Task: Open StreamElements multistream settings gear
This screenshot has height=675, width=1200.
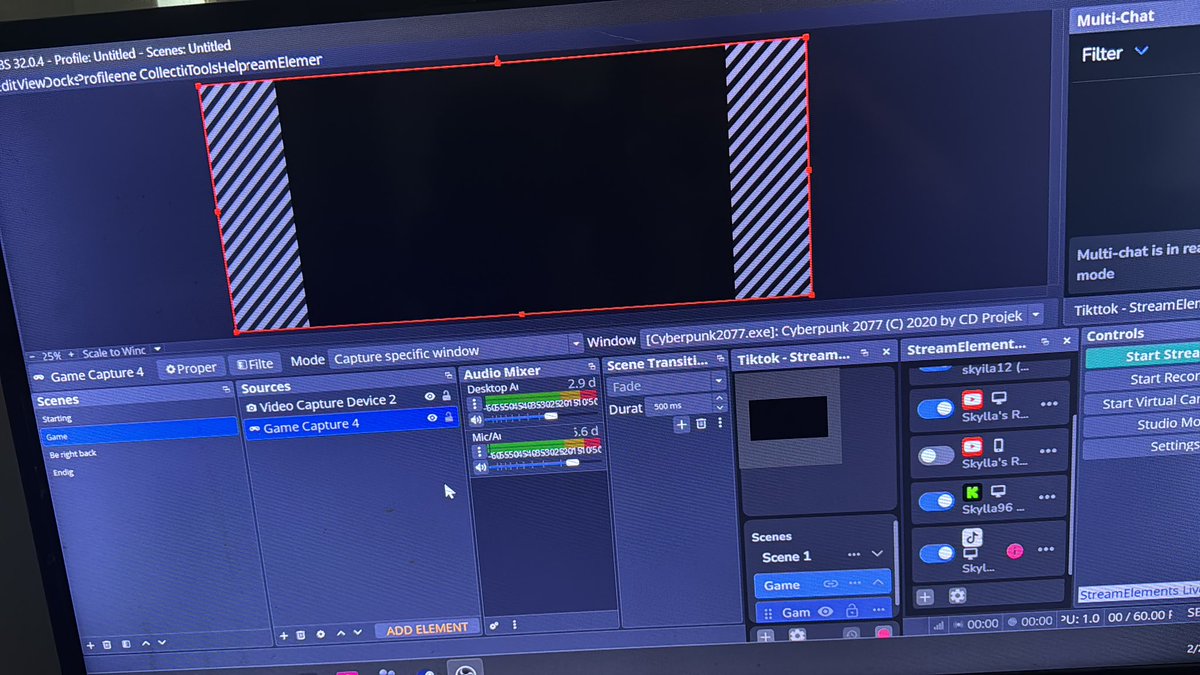Action: point(957,596)
